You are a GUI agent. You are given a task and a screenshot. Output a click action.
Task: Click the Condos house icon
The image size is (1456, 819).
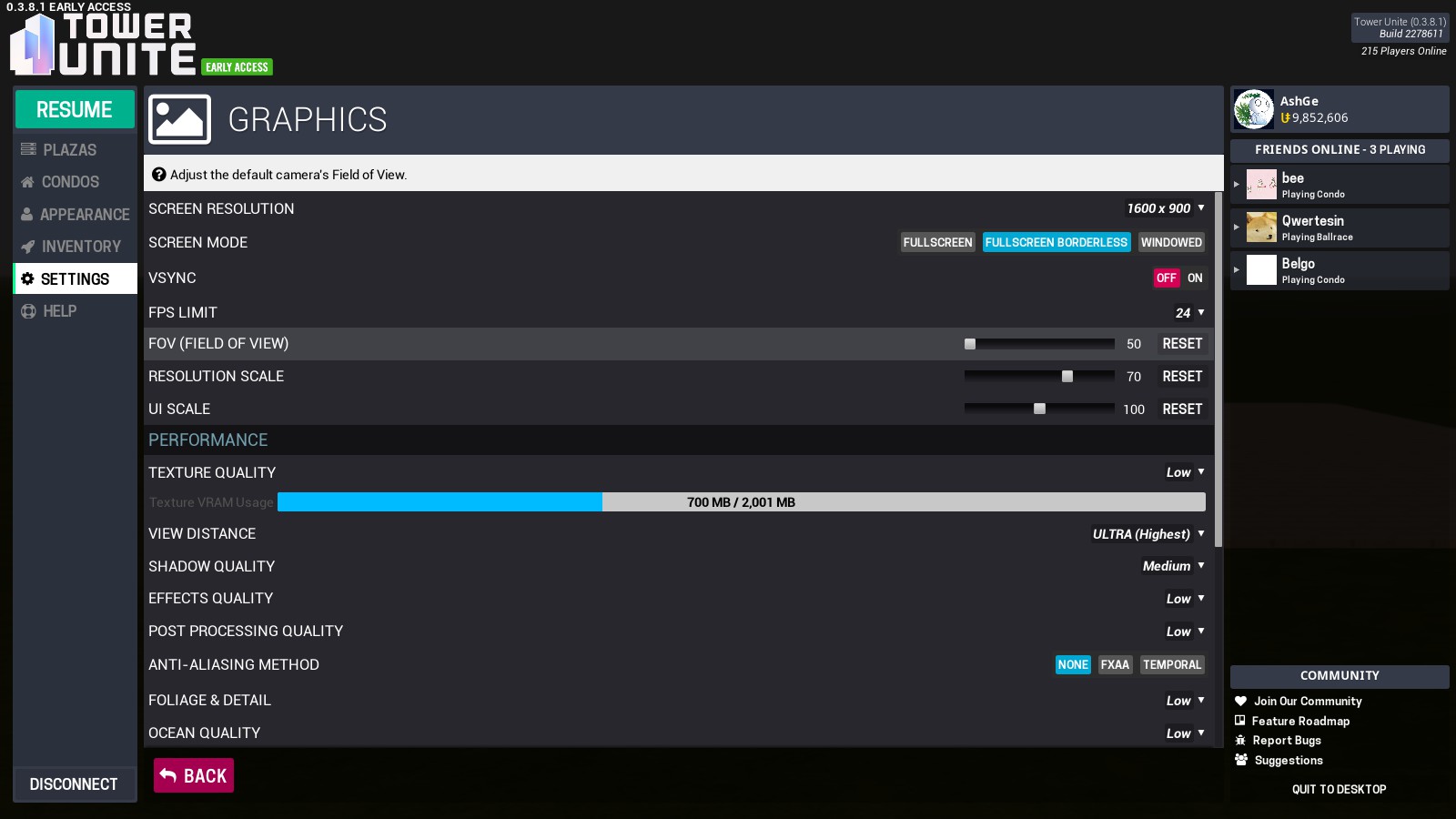pyautogui.click(x=28, y=182)
